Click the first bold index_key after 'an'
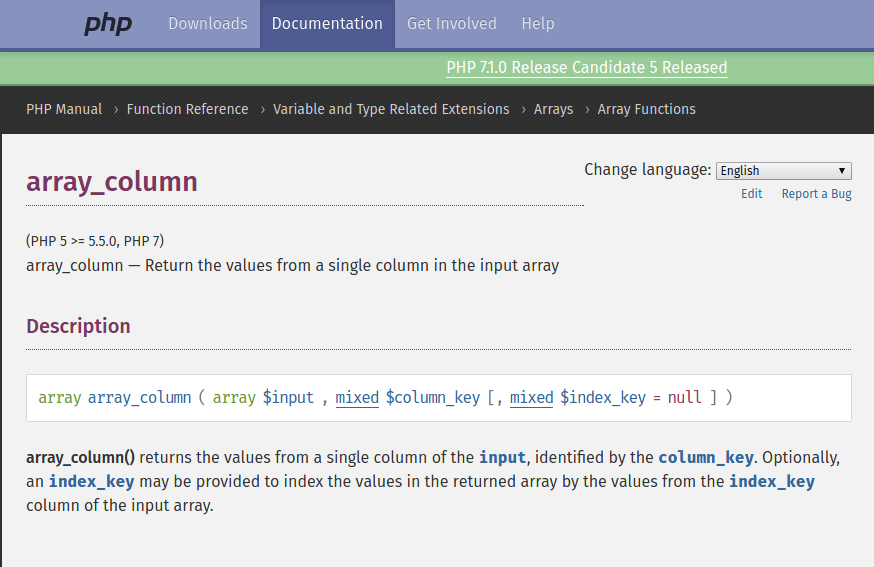This screenshot has height=567, width=874. coord(91,481)
